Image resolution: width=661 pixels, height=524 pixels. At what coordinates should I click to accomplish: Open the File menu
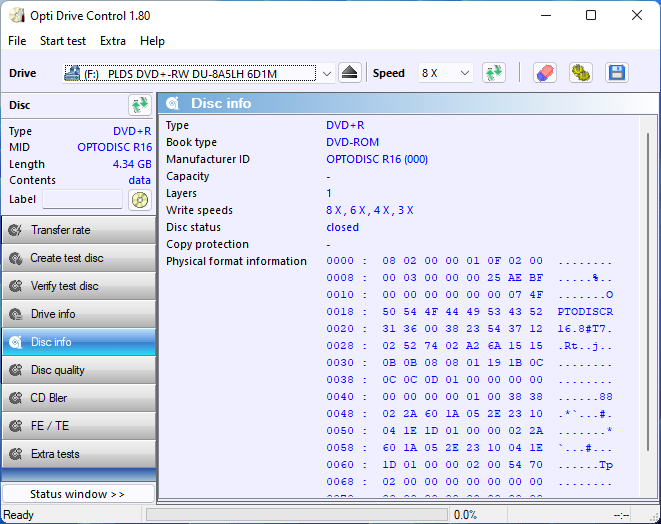coord(17,41)
